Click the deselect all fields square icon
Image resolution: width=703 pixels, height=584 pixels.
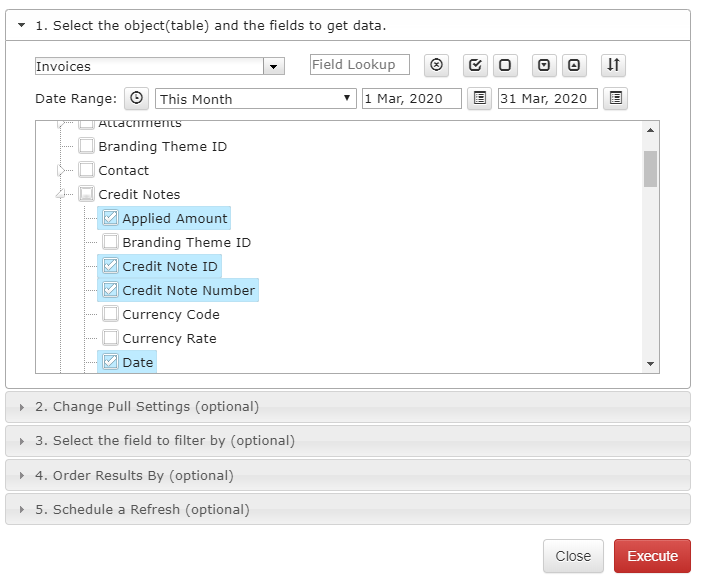(x=505, y=65)
